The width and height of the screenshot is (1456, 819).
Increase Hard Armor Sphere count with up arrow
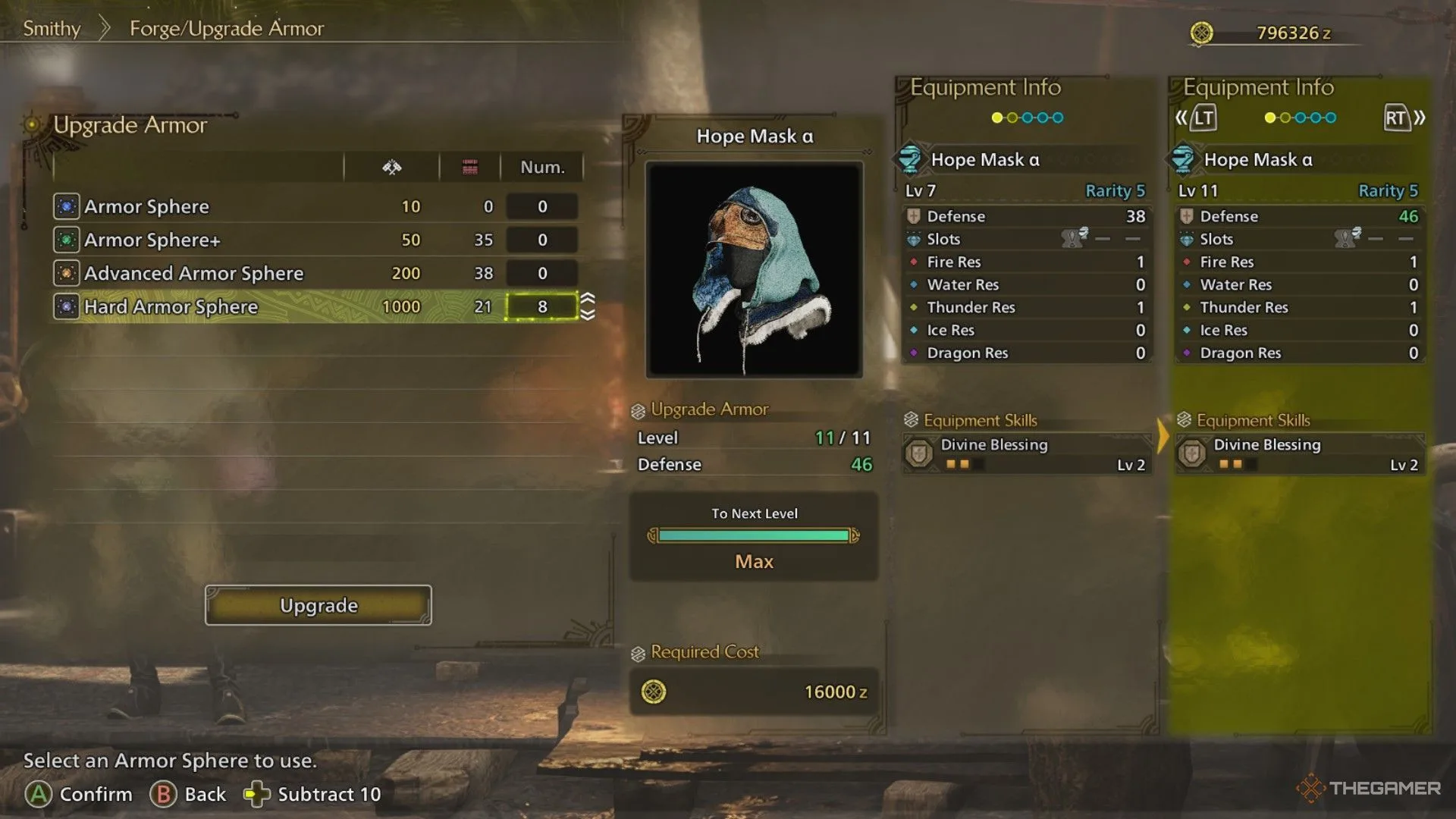588,298
